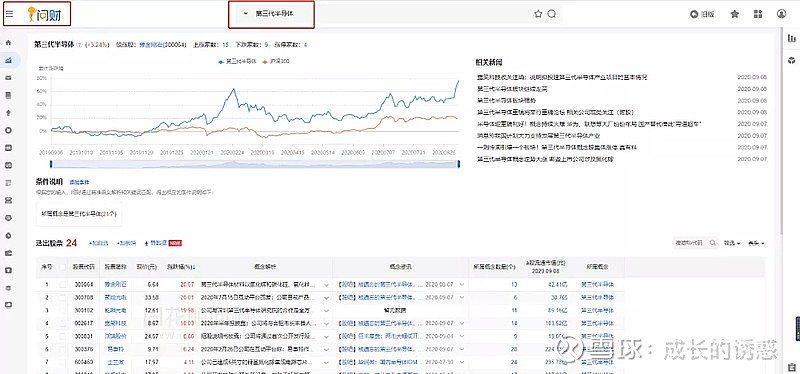Go to the home icon in the left sidebar
This screenshot has height=374, width=800.
pos(8,43)
